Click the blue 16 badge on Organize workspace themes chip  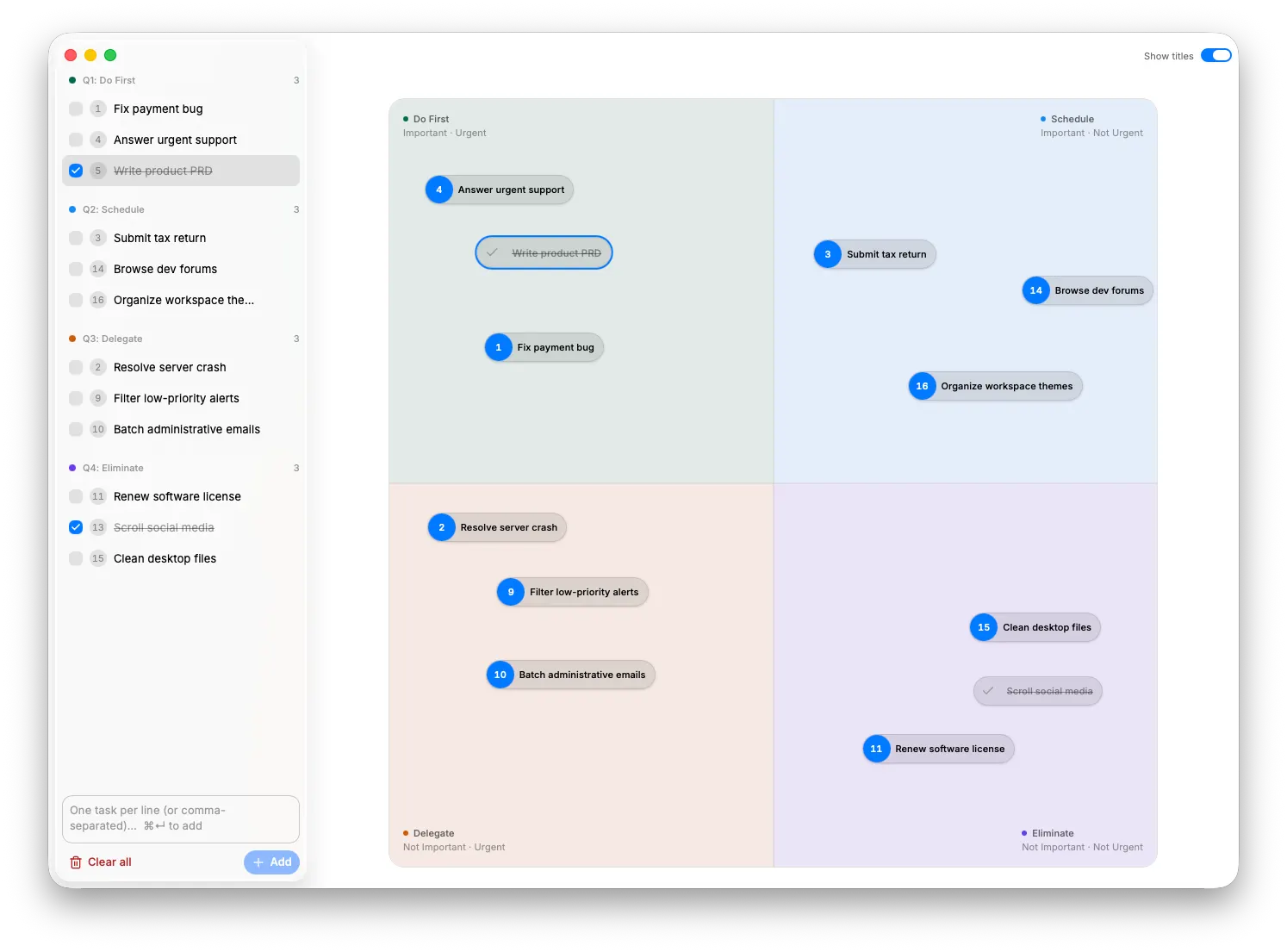[x=923, y=386]
